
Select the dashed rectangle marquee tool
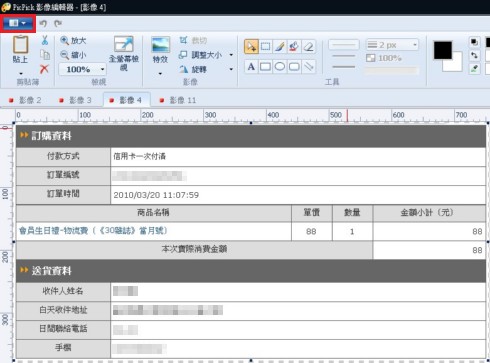[x=266, y=47]
